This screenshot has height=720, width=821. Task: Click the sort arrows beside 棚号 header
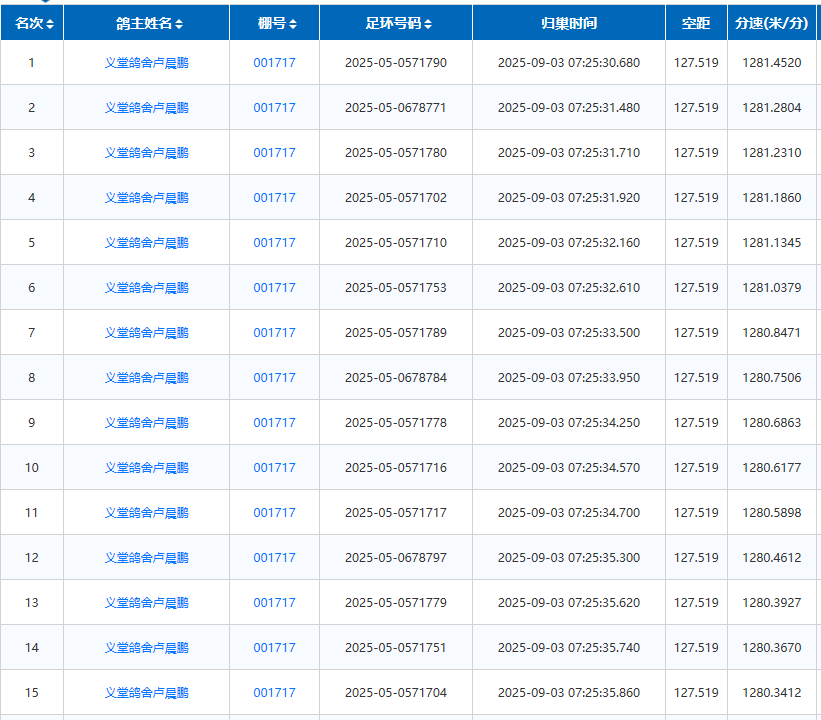click(293, 23)
